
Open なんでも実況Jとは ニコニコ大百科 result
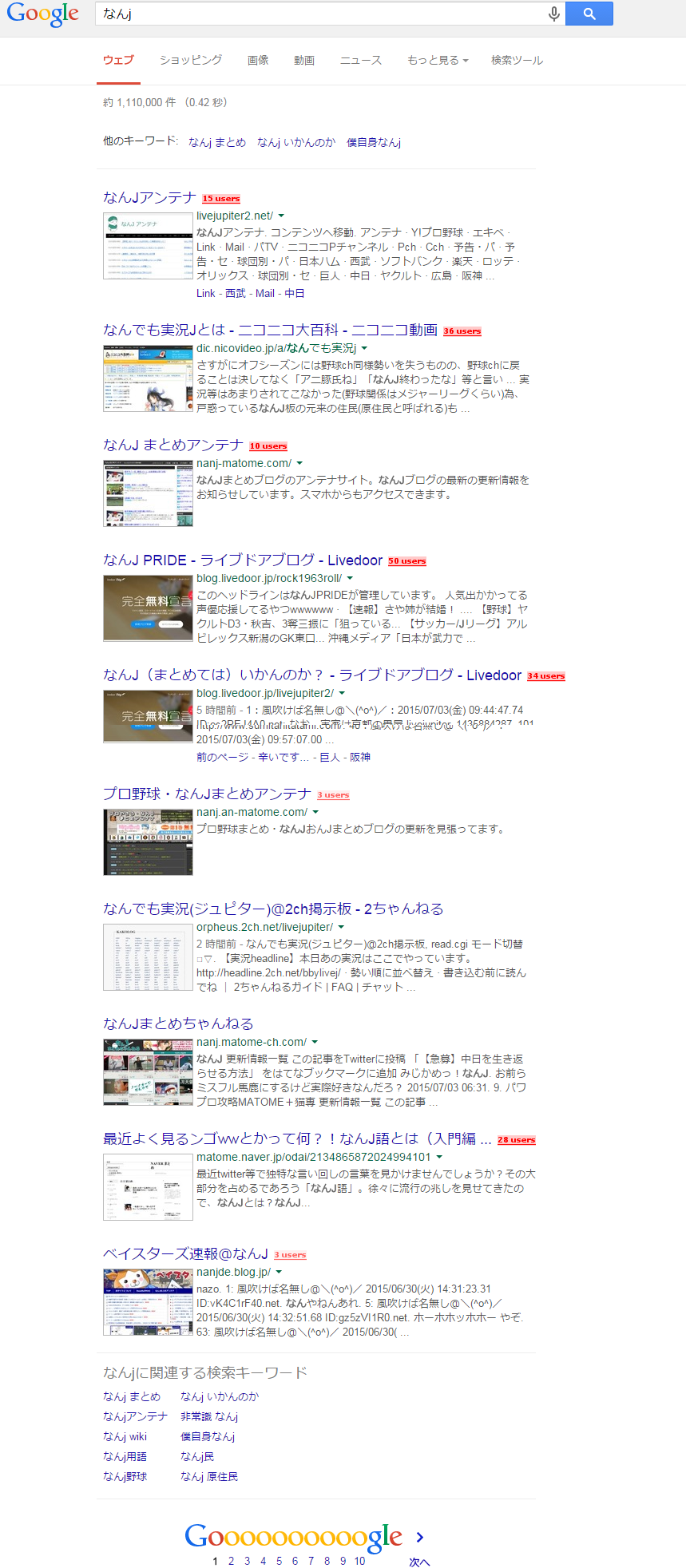coord(270,330)
